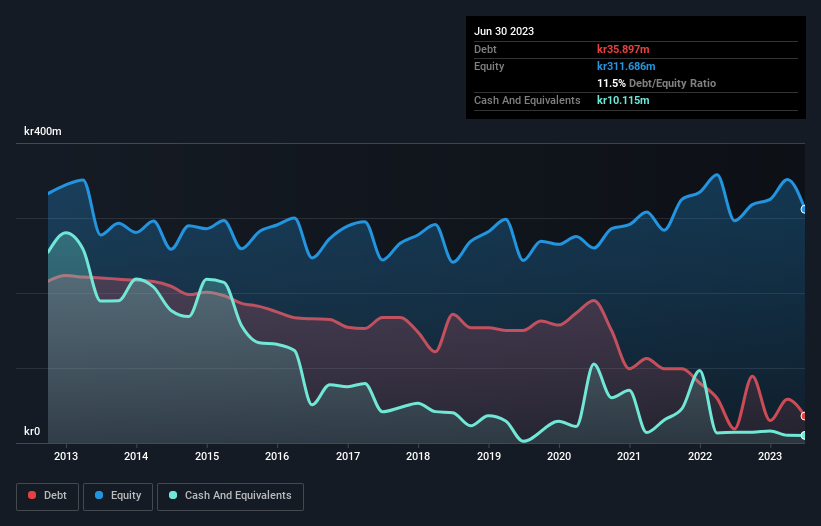The image size is (821, 526).
Task: Select the 2023 x-axis label
Action: (770, 456)
